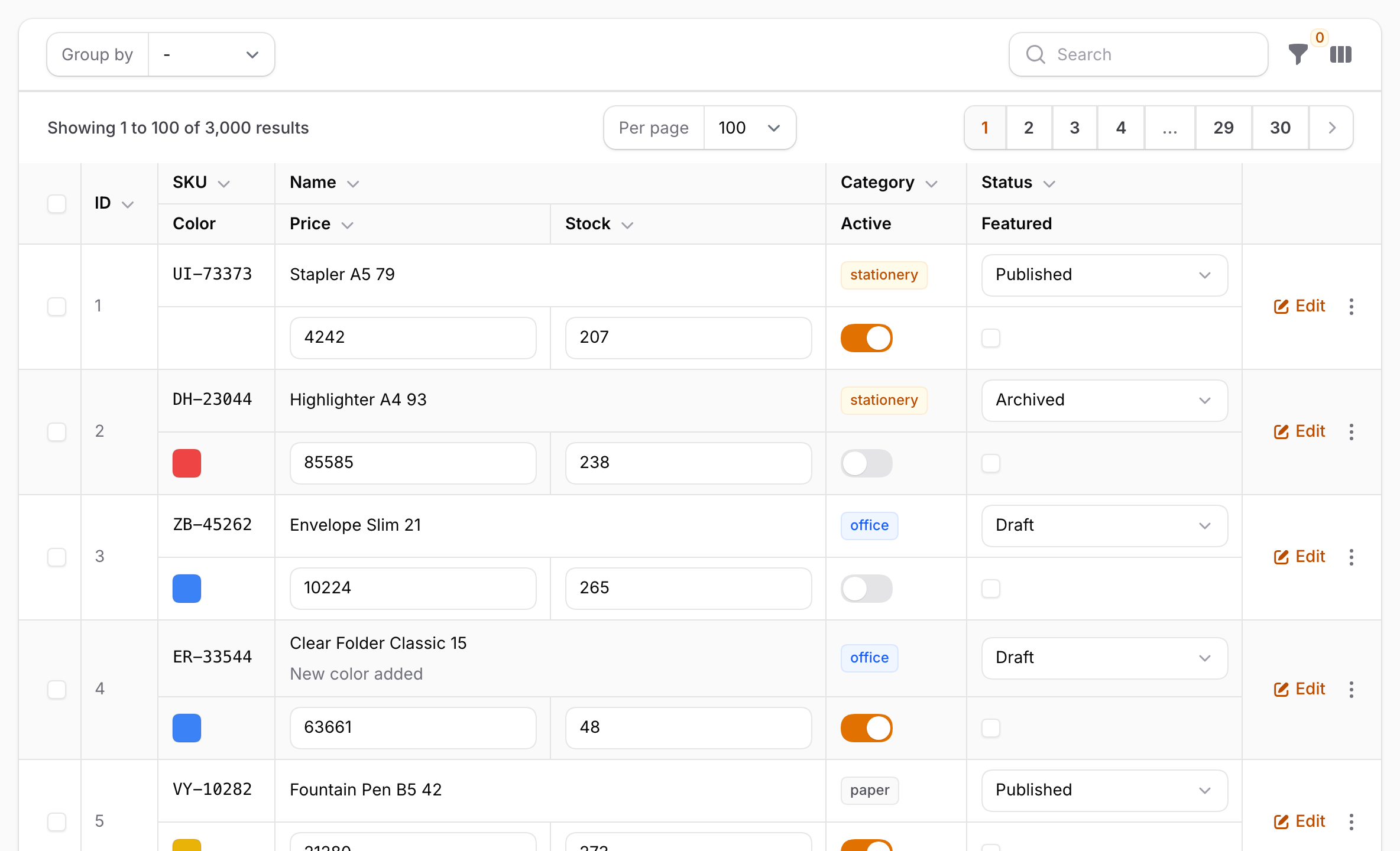Go to page 2
Viewport: 1400px width, 851px height.
point(1029,128)
